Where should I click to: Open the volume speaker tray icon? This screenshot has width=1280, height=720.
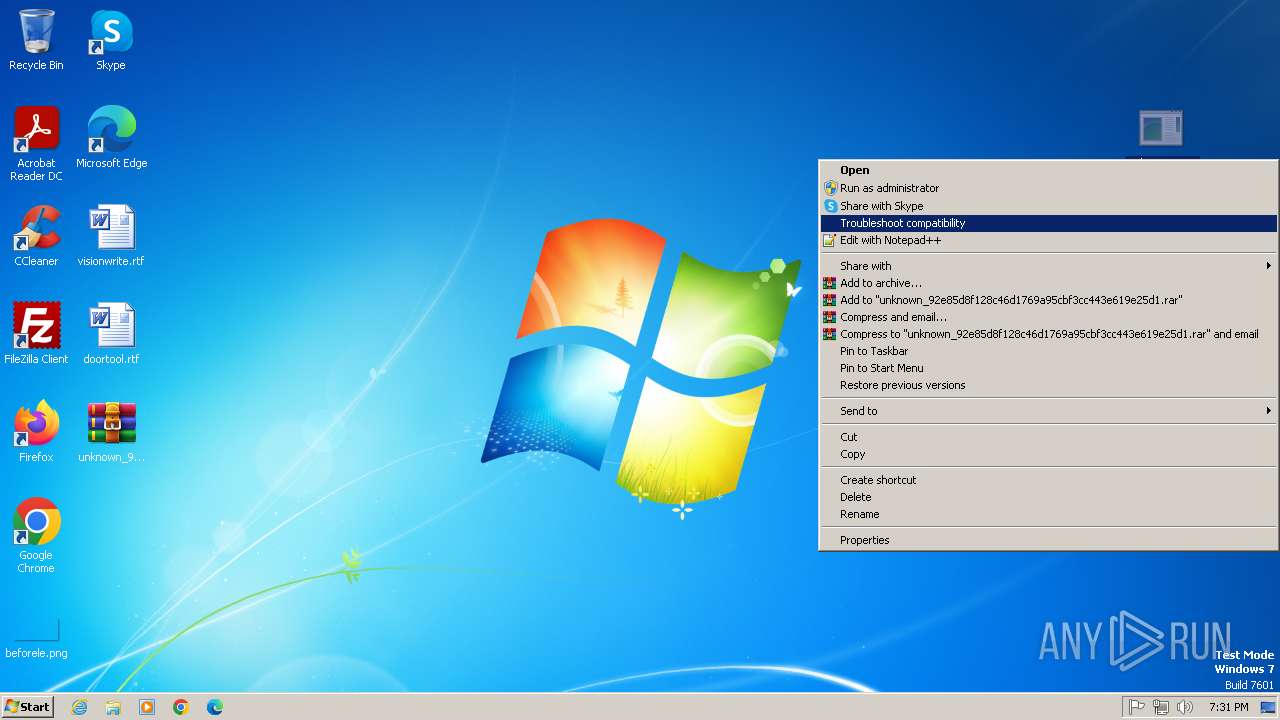point(1185,707)
